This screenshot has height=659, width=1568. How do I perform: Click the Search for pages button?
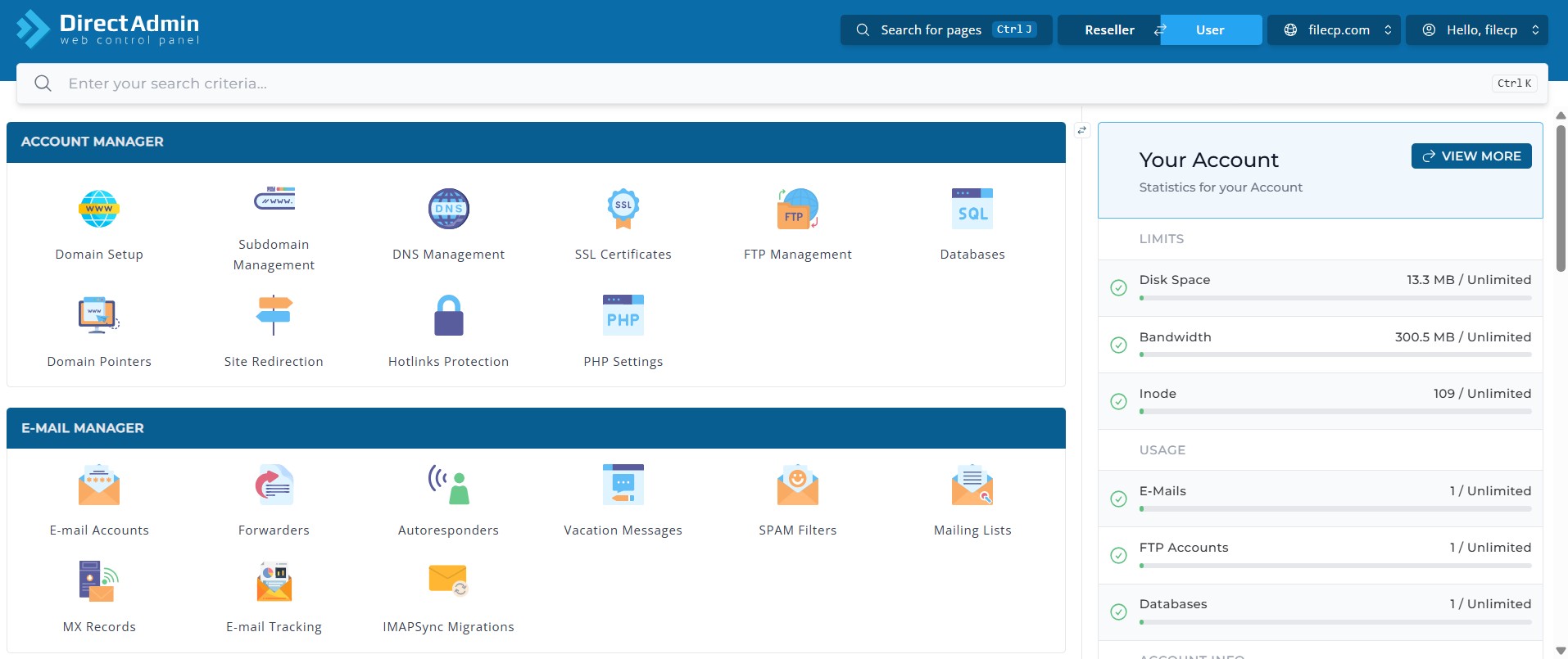click(x=946, y=30)
